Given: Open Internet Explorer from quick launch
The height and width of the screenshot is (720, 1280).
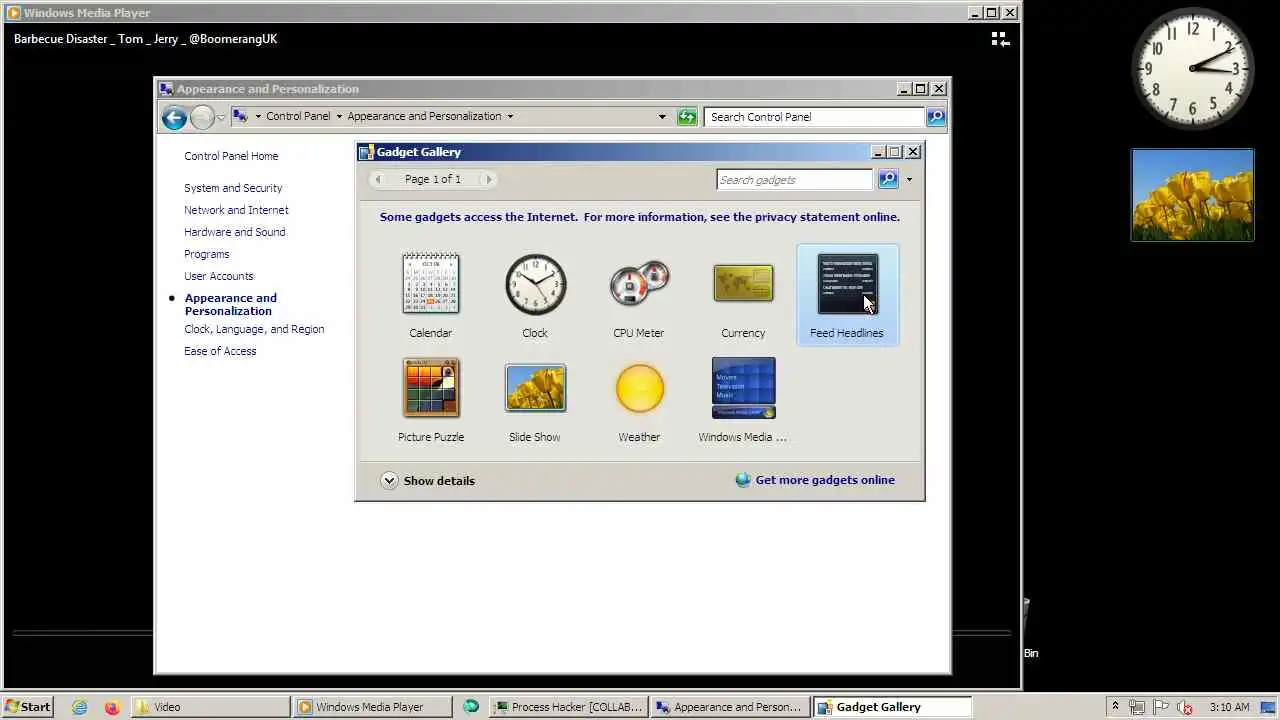Looking at the screenshot, I should (x=79, y=707).
